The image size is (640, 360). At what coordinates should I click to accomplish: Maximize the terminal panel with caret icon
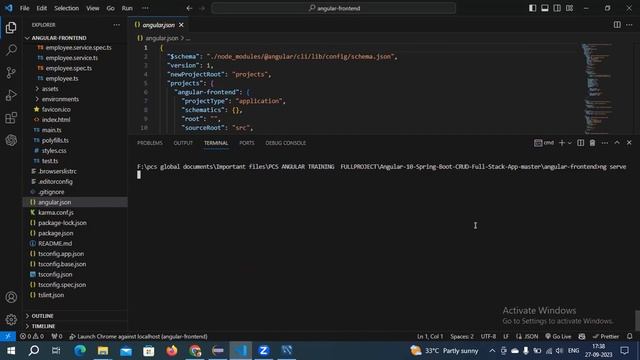(617, 143)
